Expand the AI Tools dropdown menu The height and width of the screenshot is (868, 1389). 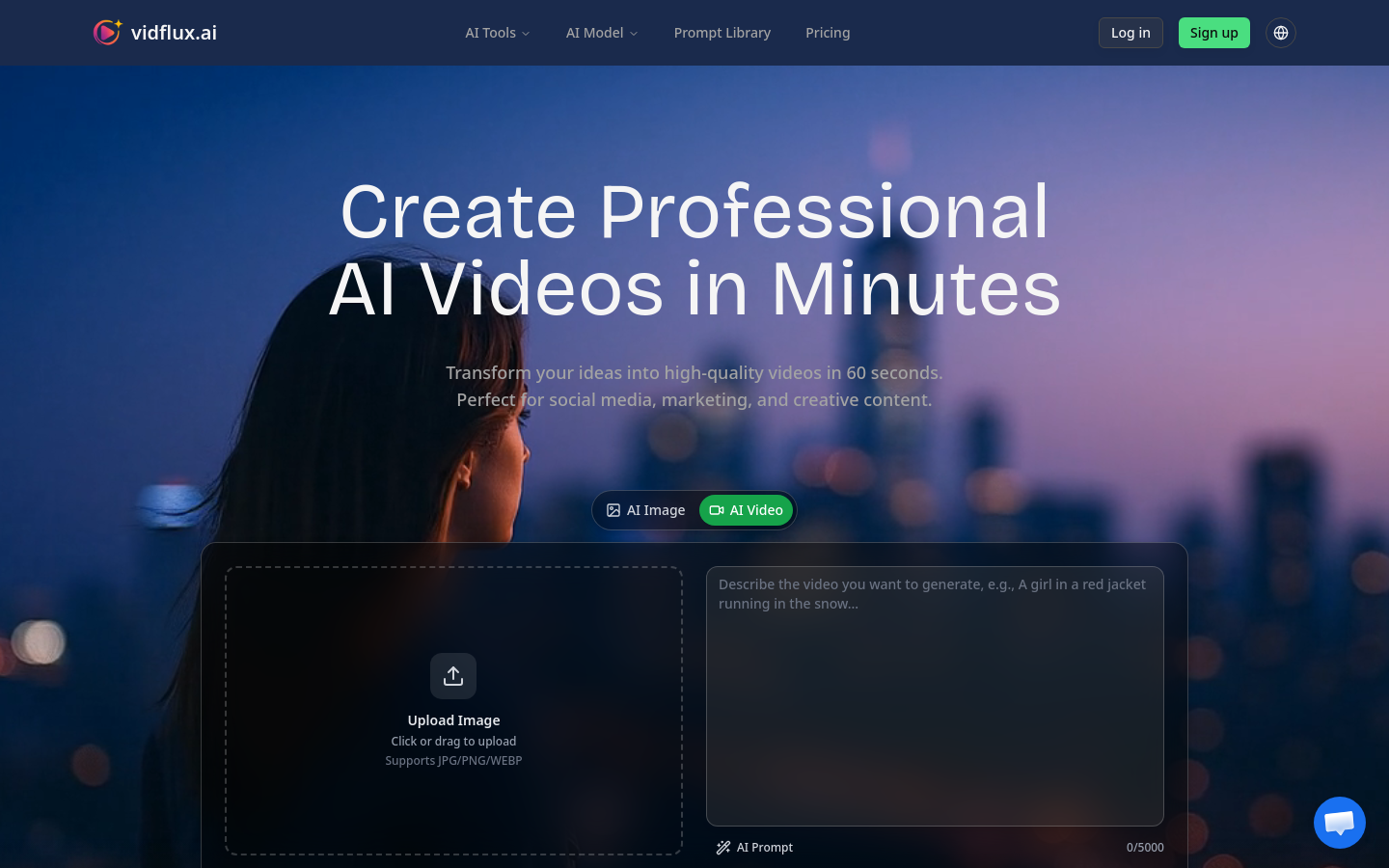click(x=498, y=33)
